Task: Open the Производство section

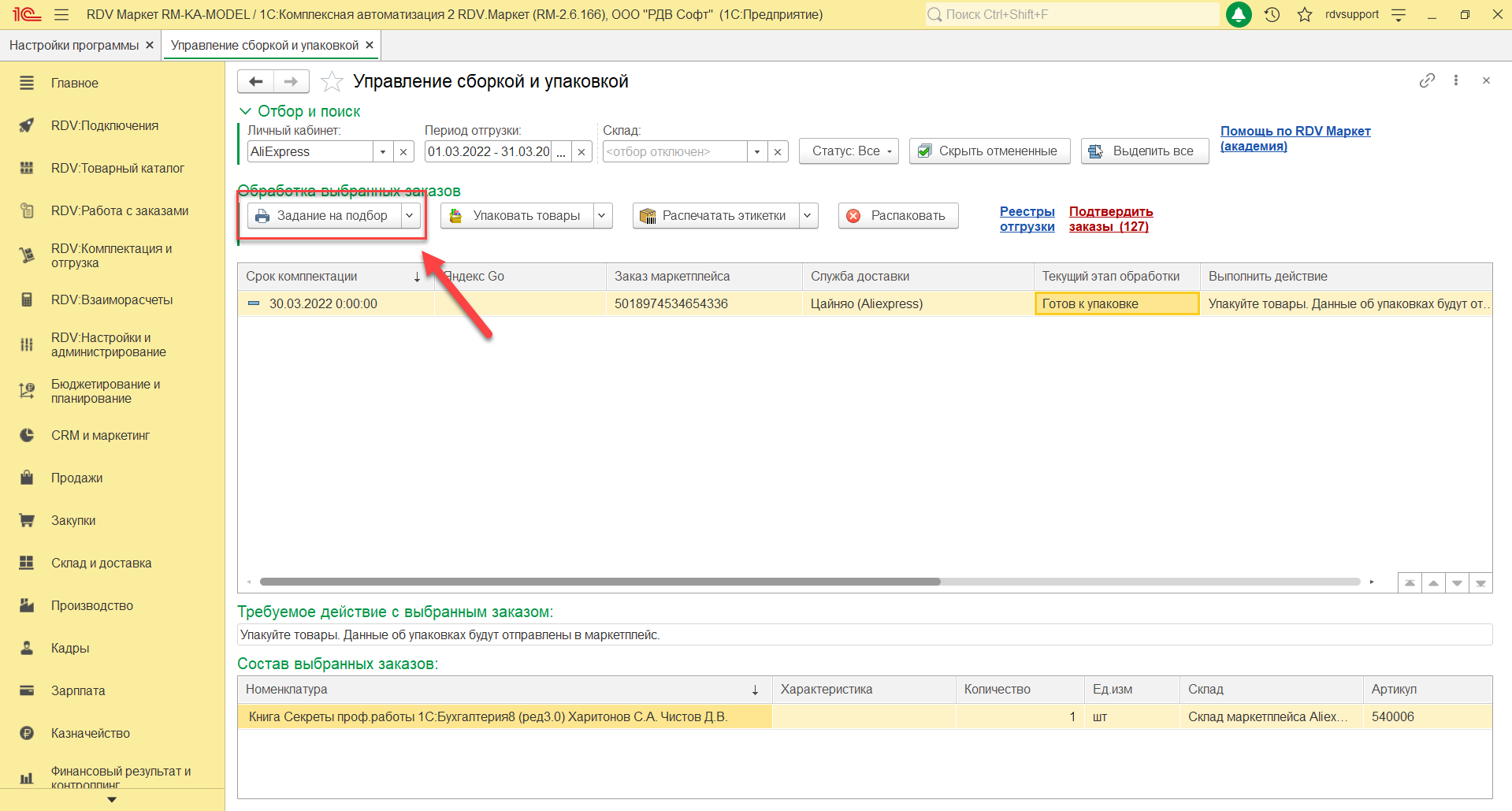Action: pyautogui.click(x=112, y=605)
